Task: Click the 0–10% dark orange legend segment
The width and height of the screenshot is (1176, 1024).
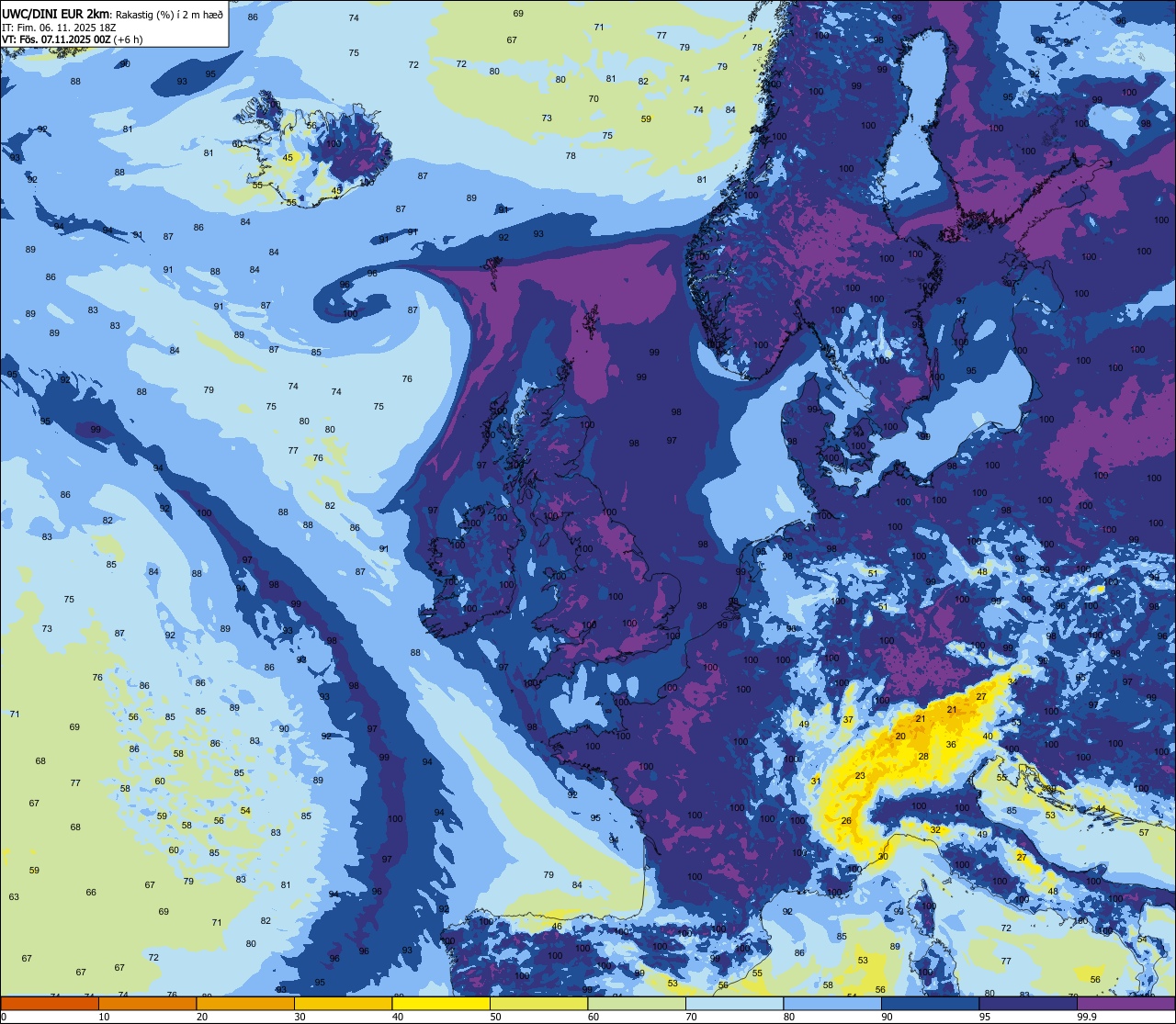Action: pyautogui.click(x=50, y=1003)
